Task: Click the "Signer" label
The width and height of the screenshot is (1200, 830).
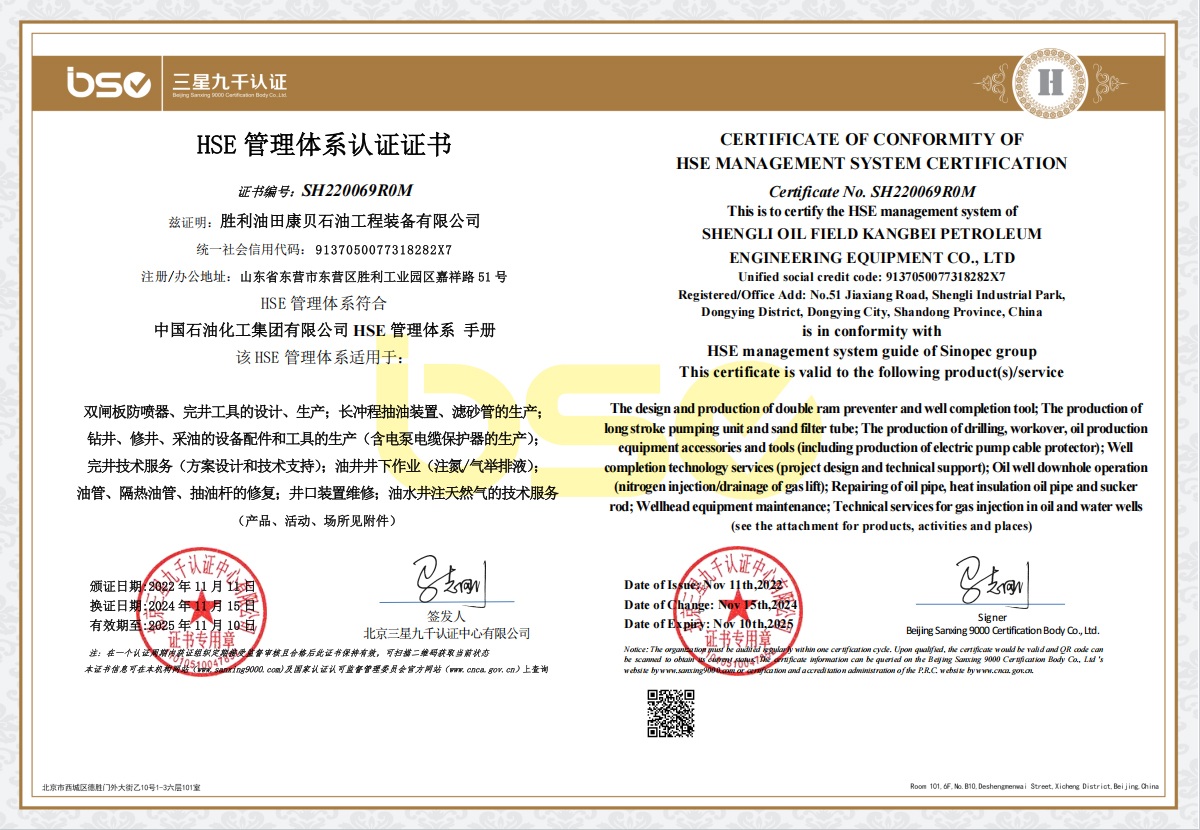Action: (x=992, y=617)
